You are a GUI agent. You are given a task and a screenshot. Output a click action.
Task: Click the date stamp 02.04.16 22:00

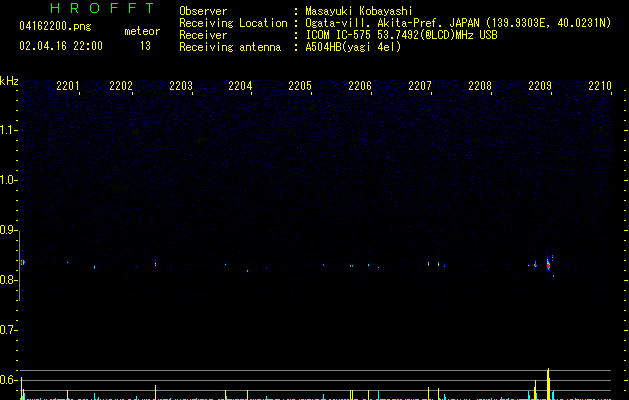[x=61, y=46]
